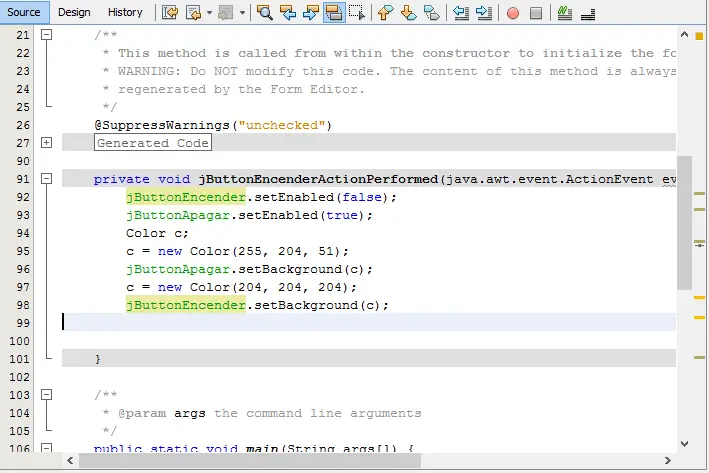Click the Generated Code folded box
This screenshot has width=709, height=473.
pos(153,143)
